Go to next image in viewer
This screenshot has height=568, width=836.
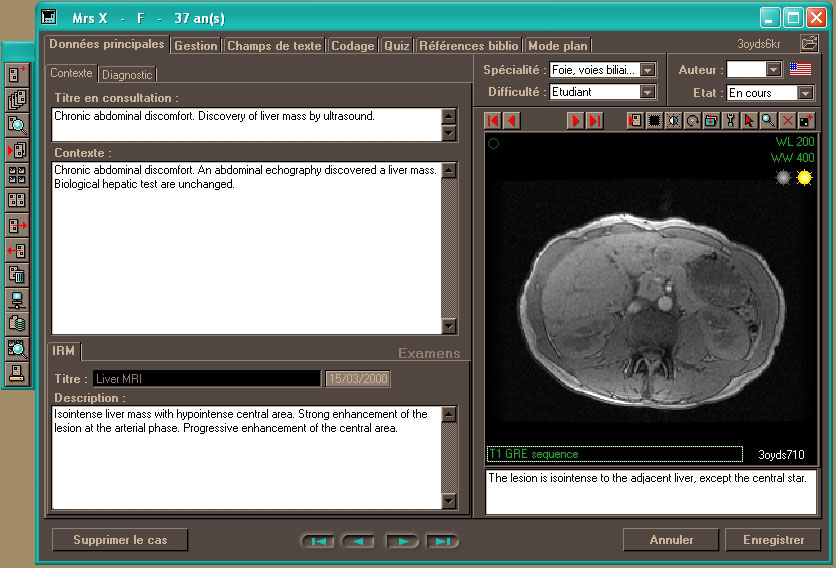point(576,121)
